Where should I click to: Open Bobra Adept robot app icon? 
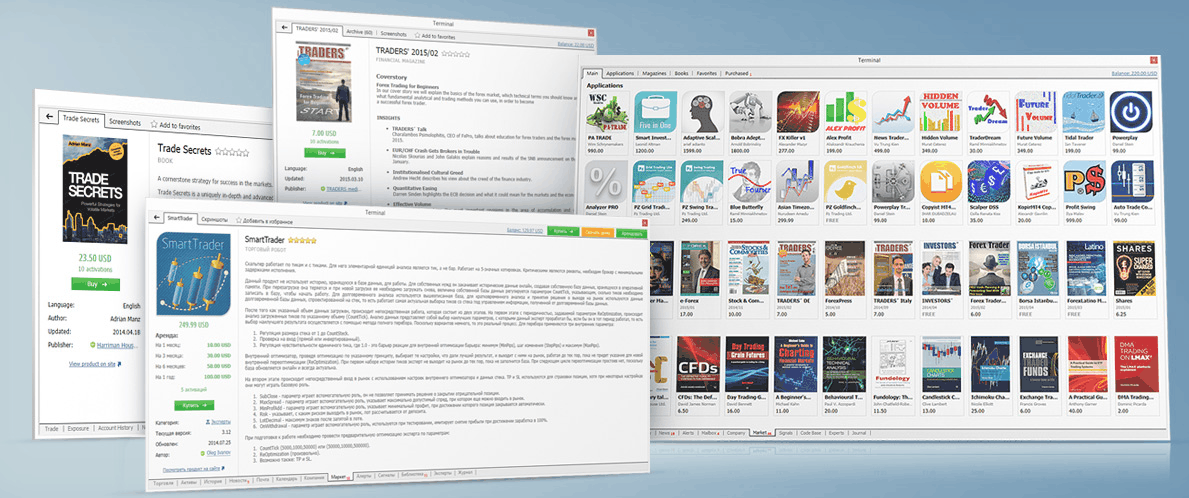pos(751,112)
